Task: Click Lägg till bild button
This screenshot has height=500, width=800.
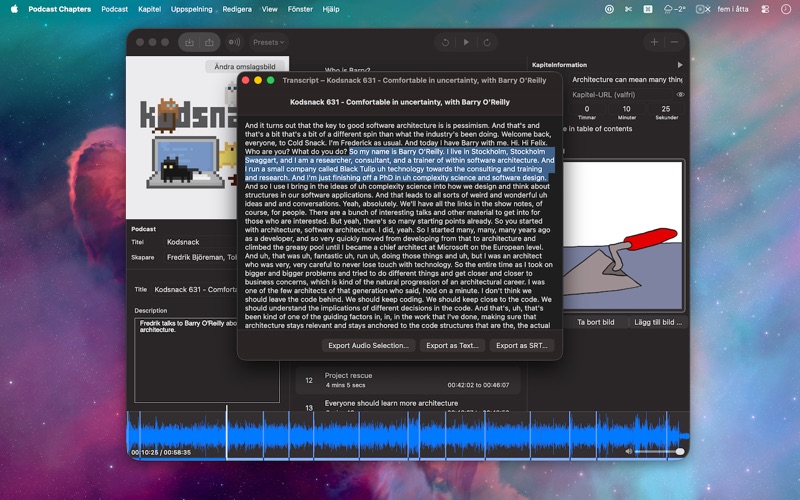Action: tap(658, 322)
